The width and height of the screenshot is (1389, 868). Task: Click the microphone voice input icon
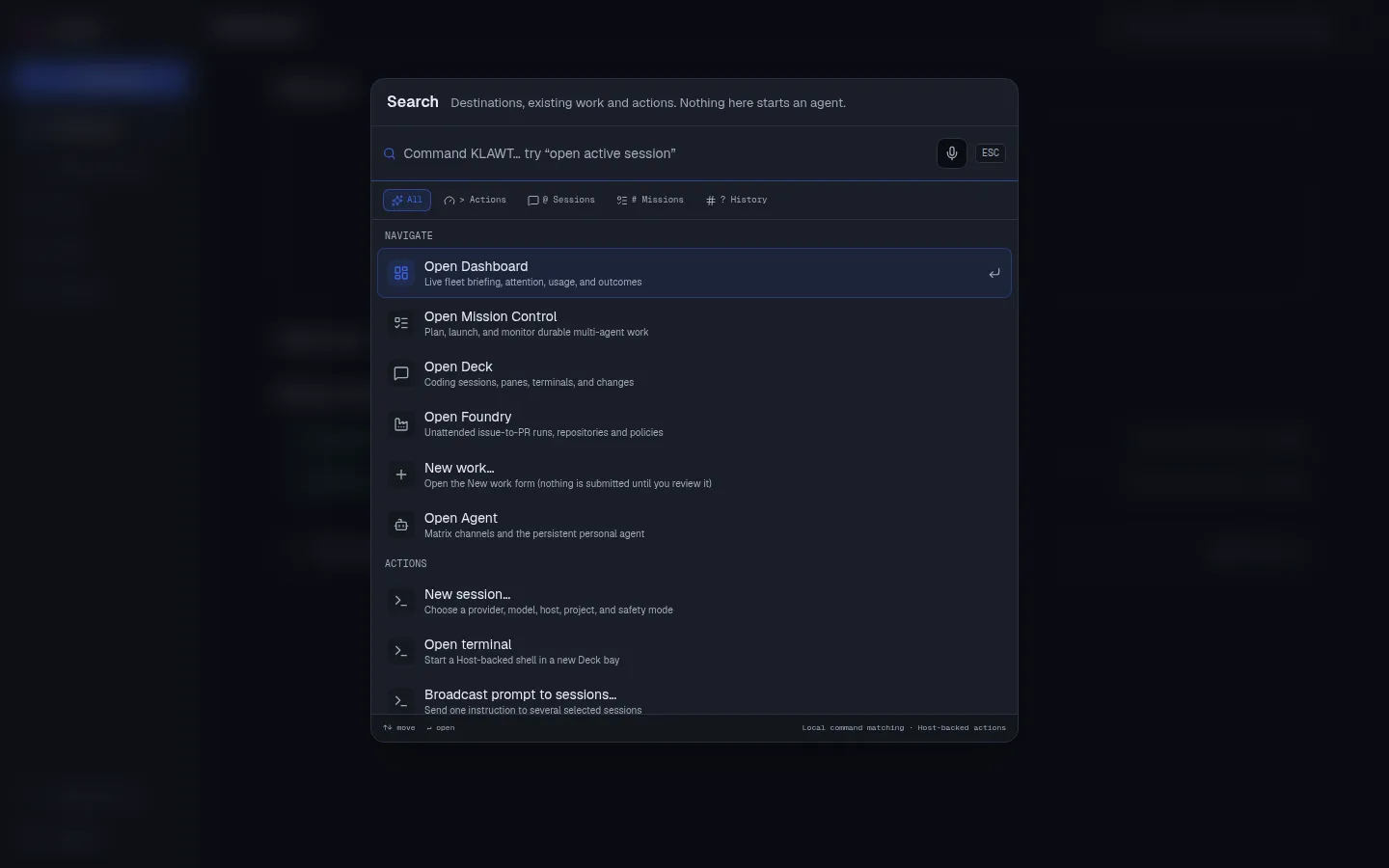coord(951,153)
